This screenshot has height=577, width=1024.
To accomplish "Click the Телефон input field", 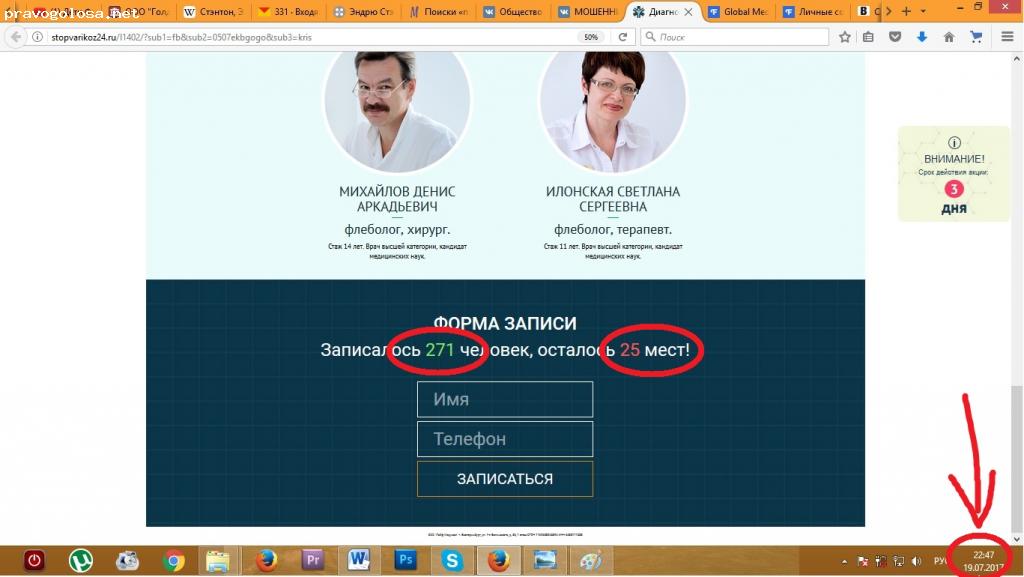I will [x=505, y=439].
